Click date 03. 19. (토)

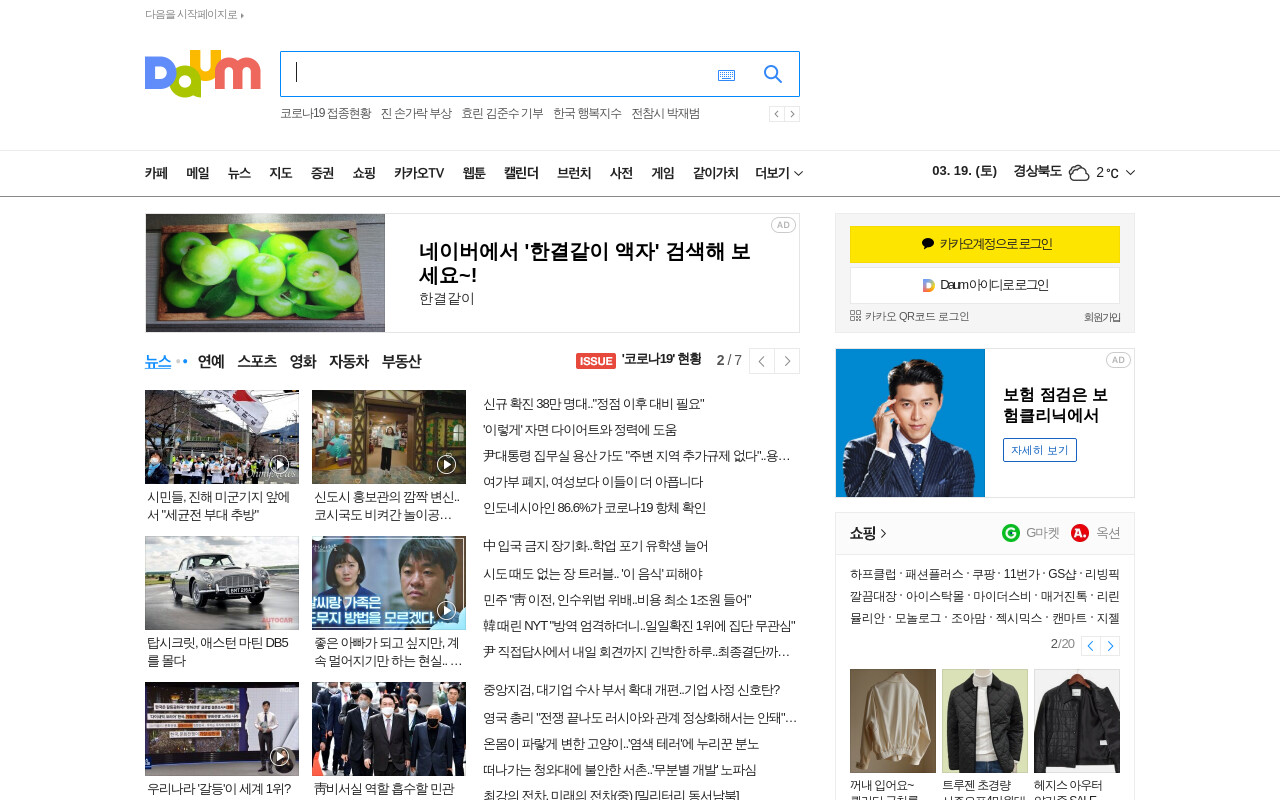pos(964,171)
